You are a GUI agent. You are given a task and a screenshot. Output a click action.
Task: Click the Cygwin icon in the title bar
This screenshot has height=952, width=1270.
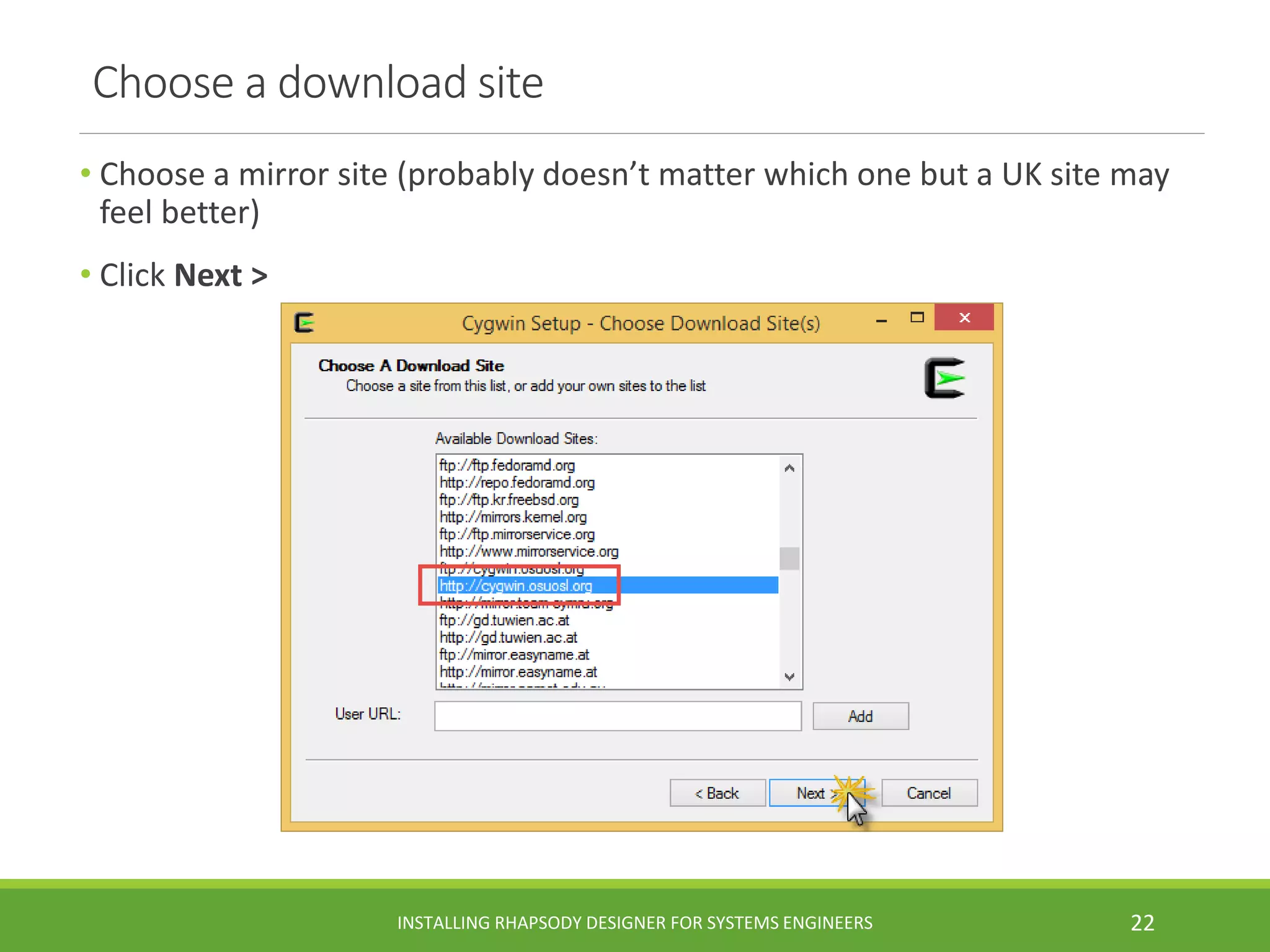pos(304,322)
